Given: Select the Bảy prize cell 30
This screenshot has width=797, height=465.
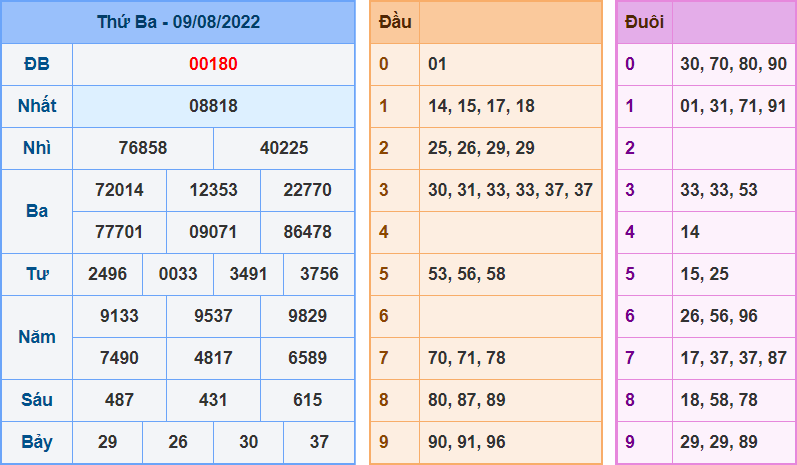Looking at the screenshot, I should coord(249,442).
